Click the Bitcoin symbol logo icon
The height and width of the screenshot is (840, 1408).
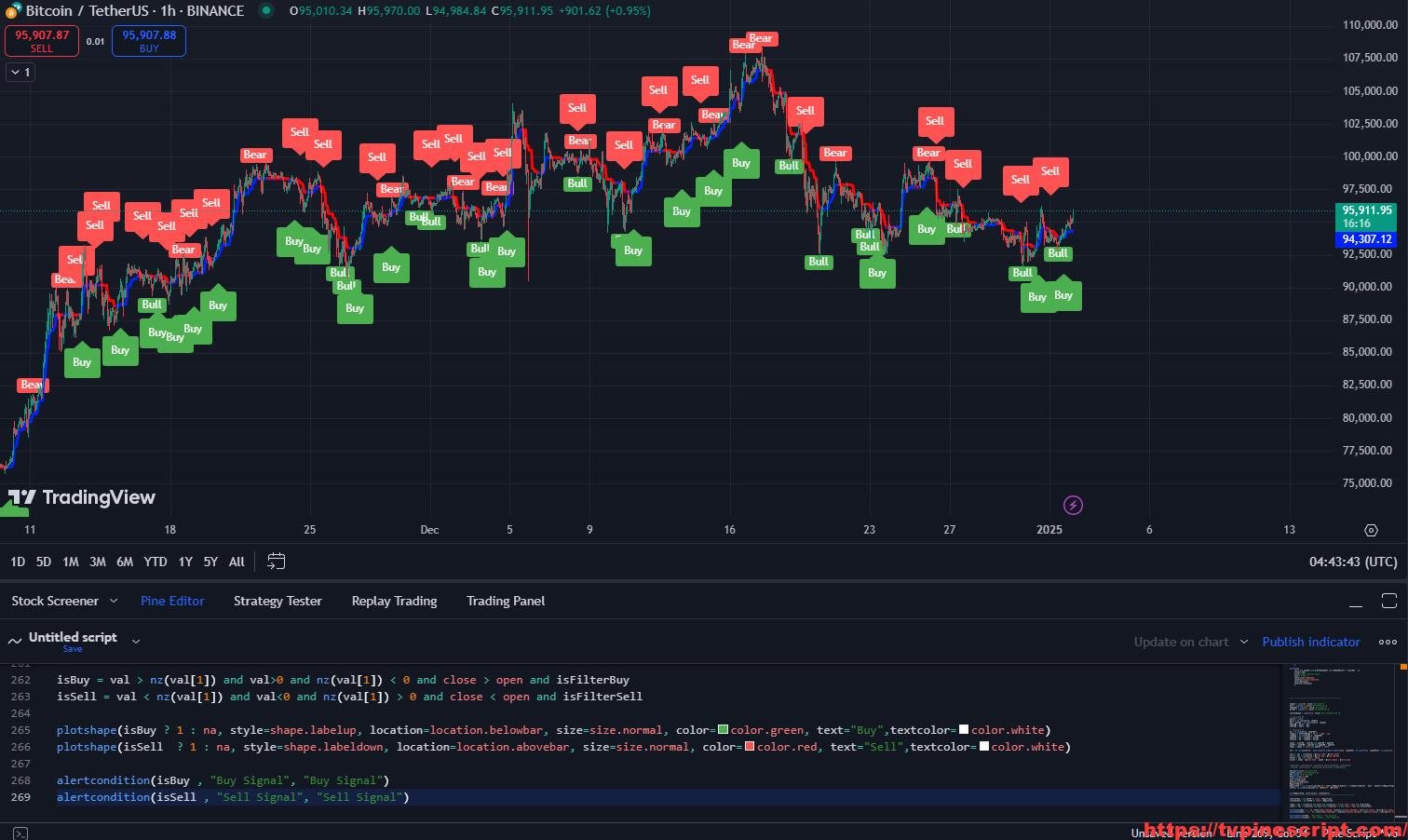[x=13, y=11]
